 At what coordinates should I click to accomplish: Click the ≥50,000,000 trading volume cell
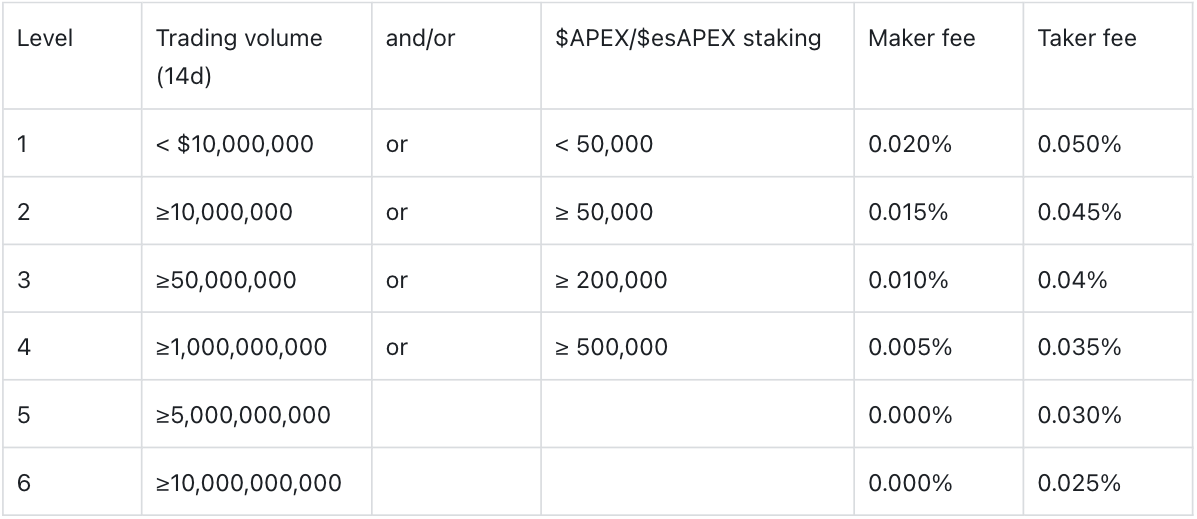click(x=226, y=280)
